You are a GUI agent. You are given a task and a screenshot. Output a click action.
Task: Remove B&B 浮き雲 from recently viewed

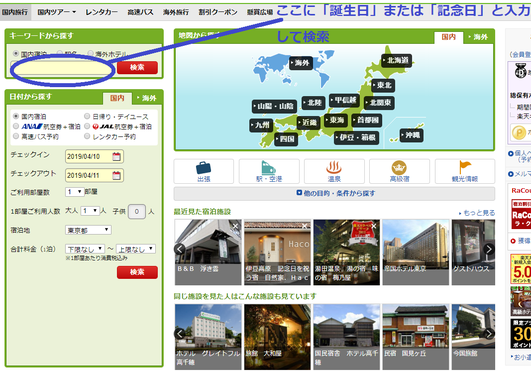pos(235,226)
